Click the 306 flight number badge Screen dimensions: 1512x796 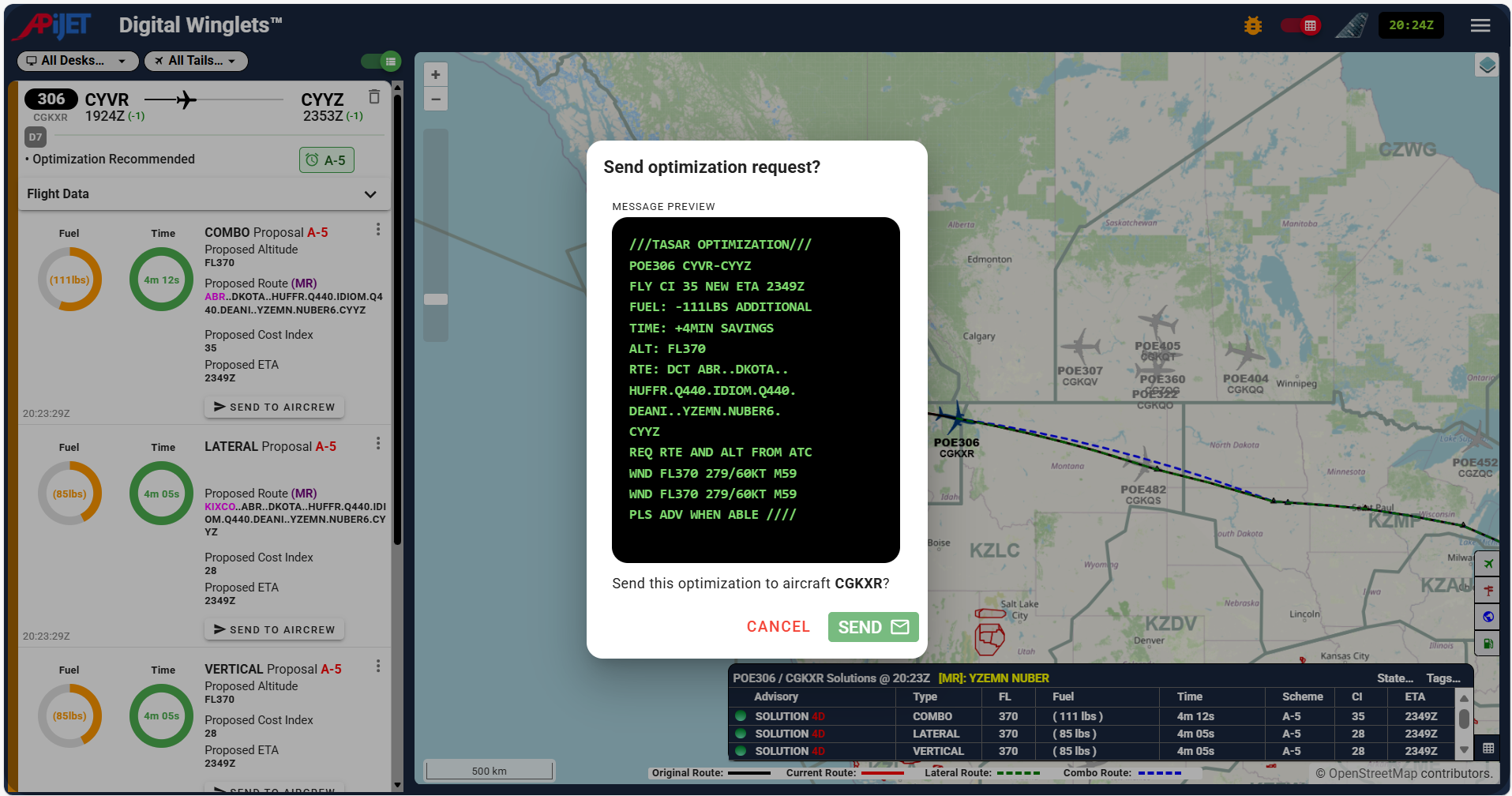point(51,99)
